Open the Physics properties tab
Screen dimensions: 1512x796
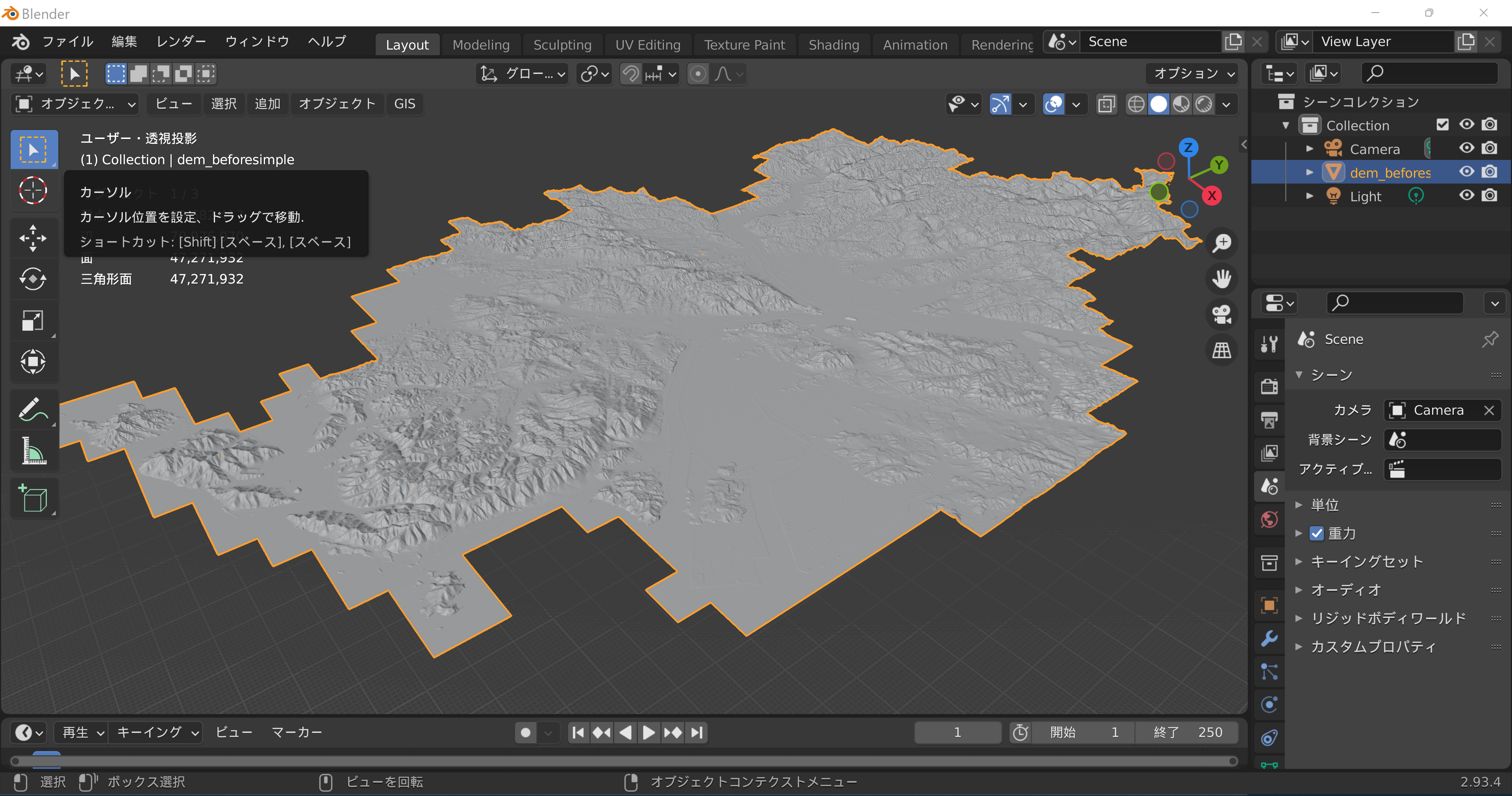1269,704
